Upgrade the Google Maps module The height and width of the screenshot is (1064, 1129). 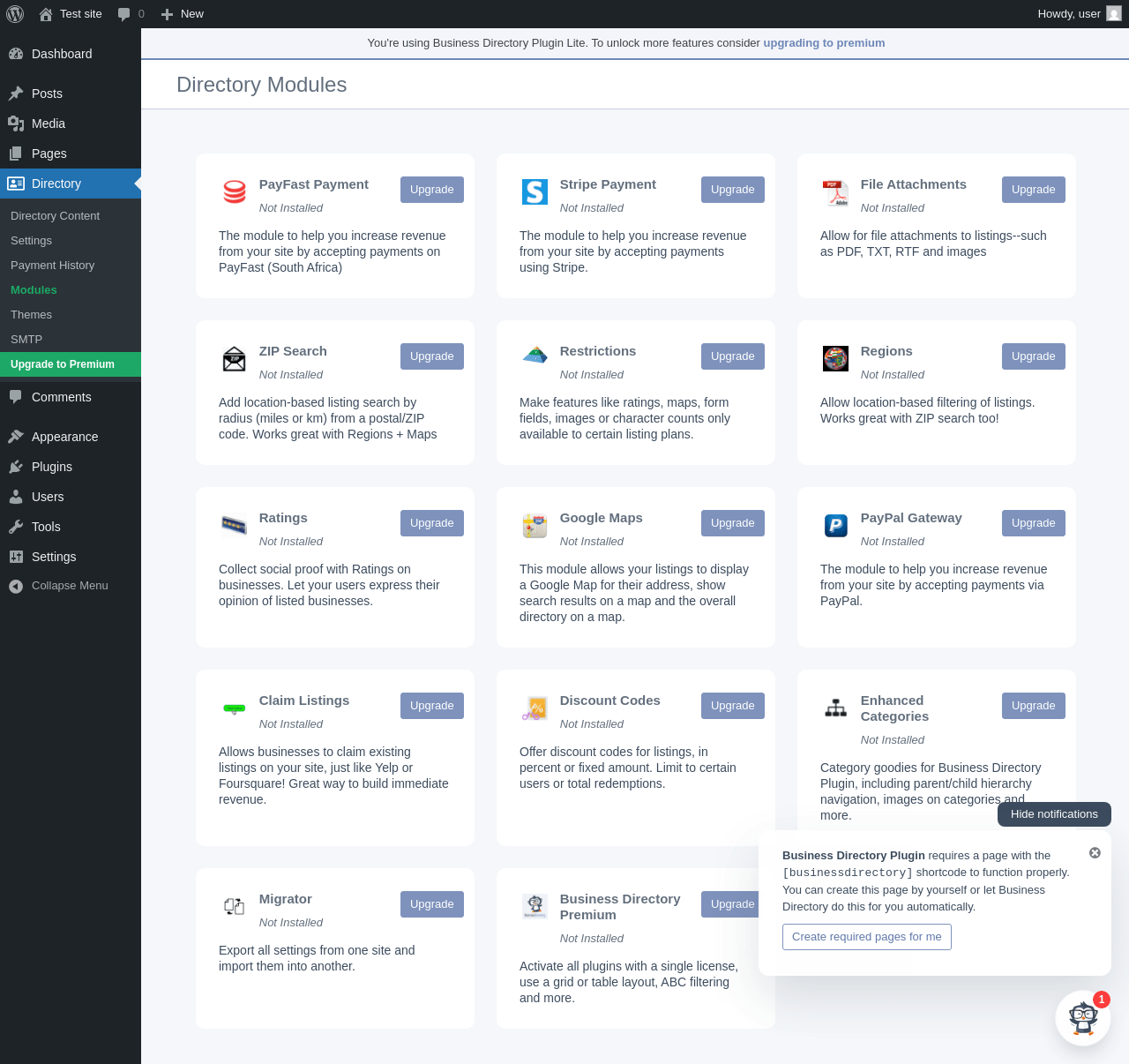[733, 523]
